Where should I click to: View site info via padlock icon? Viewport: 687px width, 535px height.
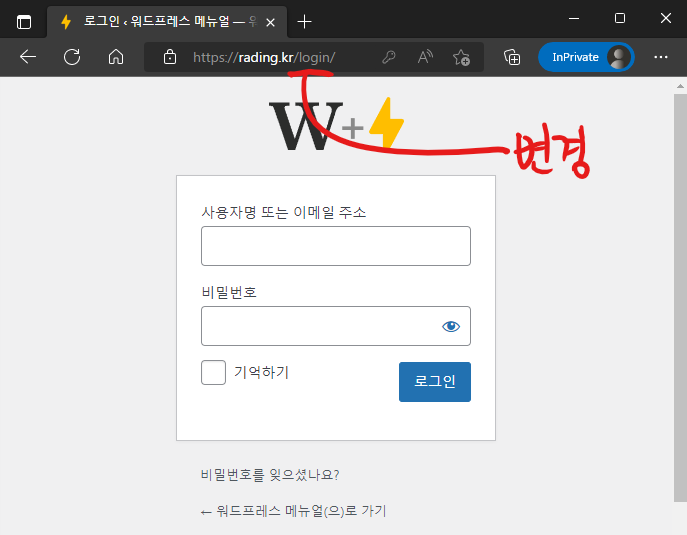click(170, 57)
